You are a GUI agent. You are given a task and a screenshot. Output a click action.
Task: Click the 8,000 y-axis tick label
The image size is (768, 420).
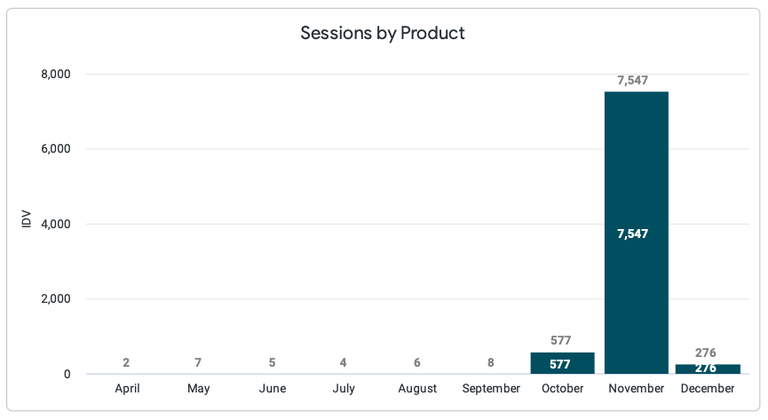pyautogui.click(x=56, y=74)
